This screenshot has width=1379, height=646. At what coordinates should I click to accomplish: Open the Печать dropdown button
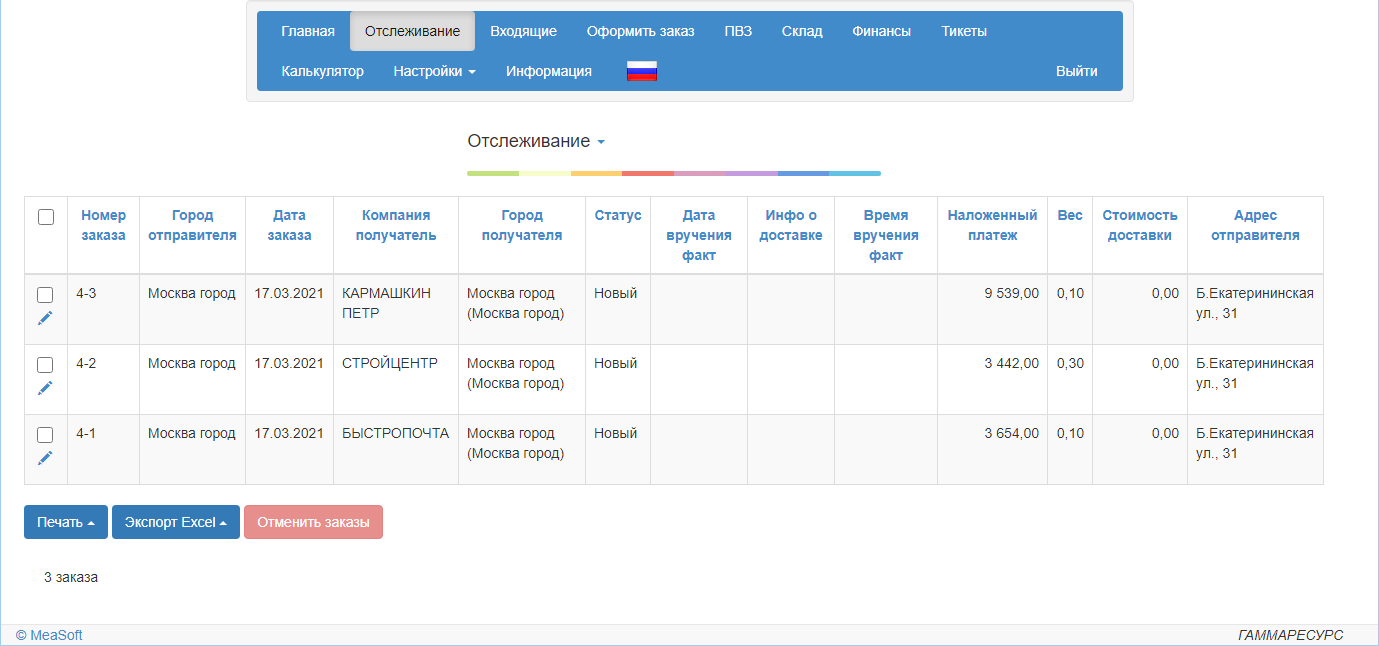point(66,522)
